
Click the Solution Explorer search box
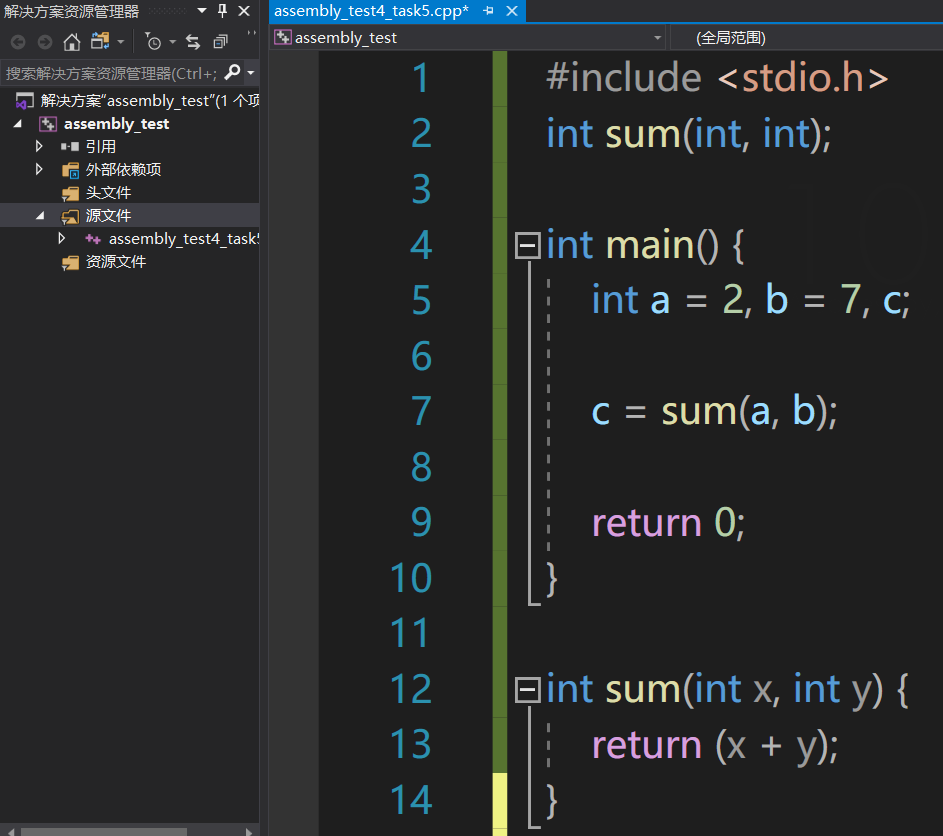pyautogui.click(x=111, y=73)
